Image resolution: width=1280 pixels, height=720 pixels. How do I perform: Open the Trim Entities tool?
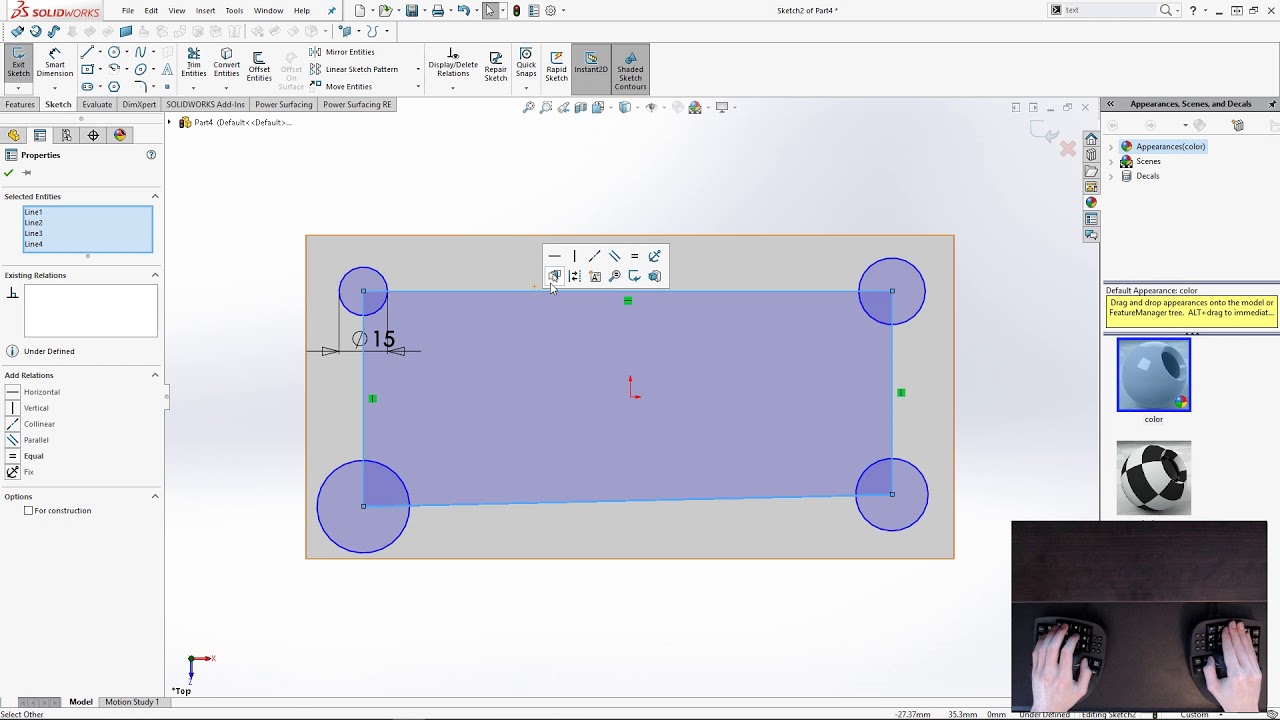[x=194, y=62]
